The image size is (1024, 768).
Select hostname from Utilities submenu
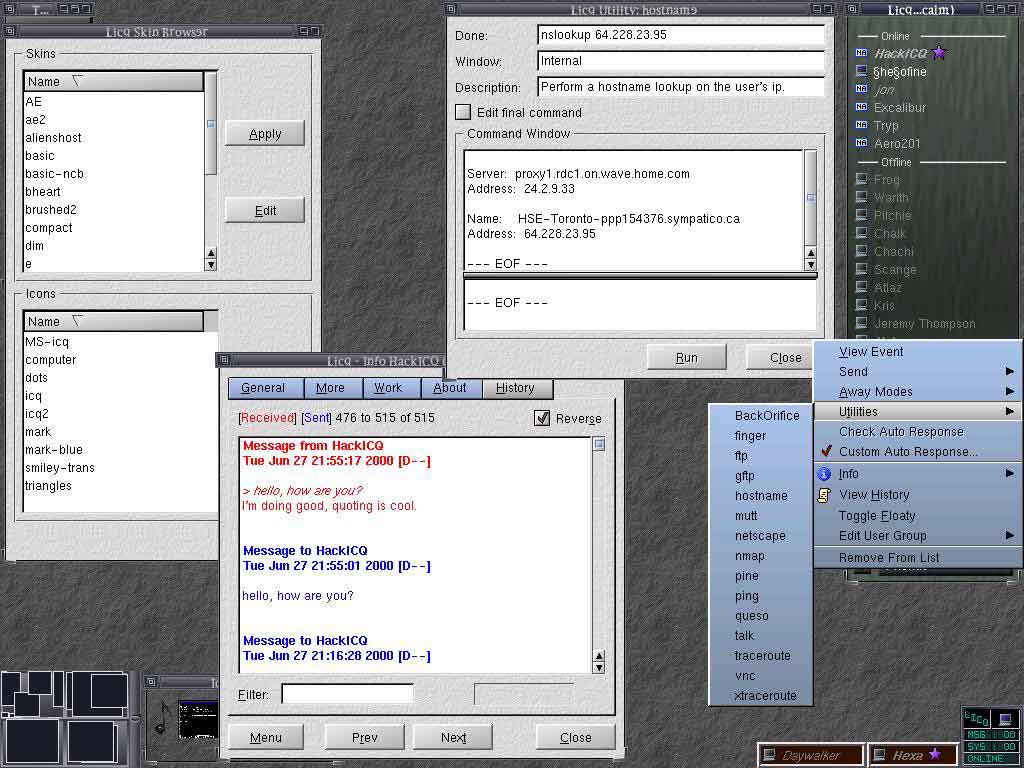[x=761, y=496]
